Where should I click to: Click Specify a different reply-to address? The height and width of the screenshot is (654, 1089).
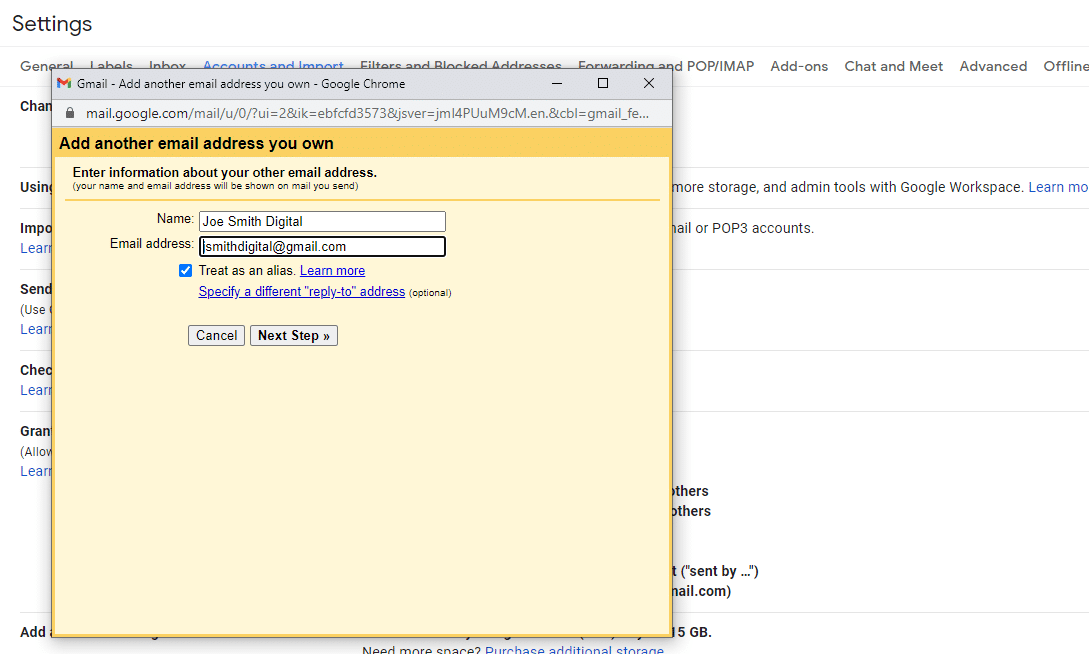pos(301,292)
